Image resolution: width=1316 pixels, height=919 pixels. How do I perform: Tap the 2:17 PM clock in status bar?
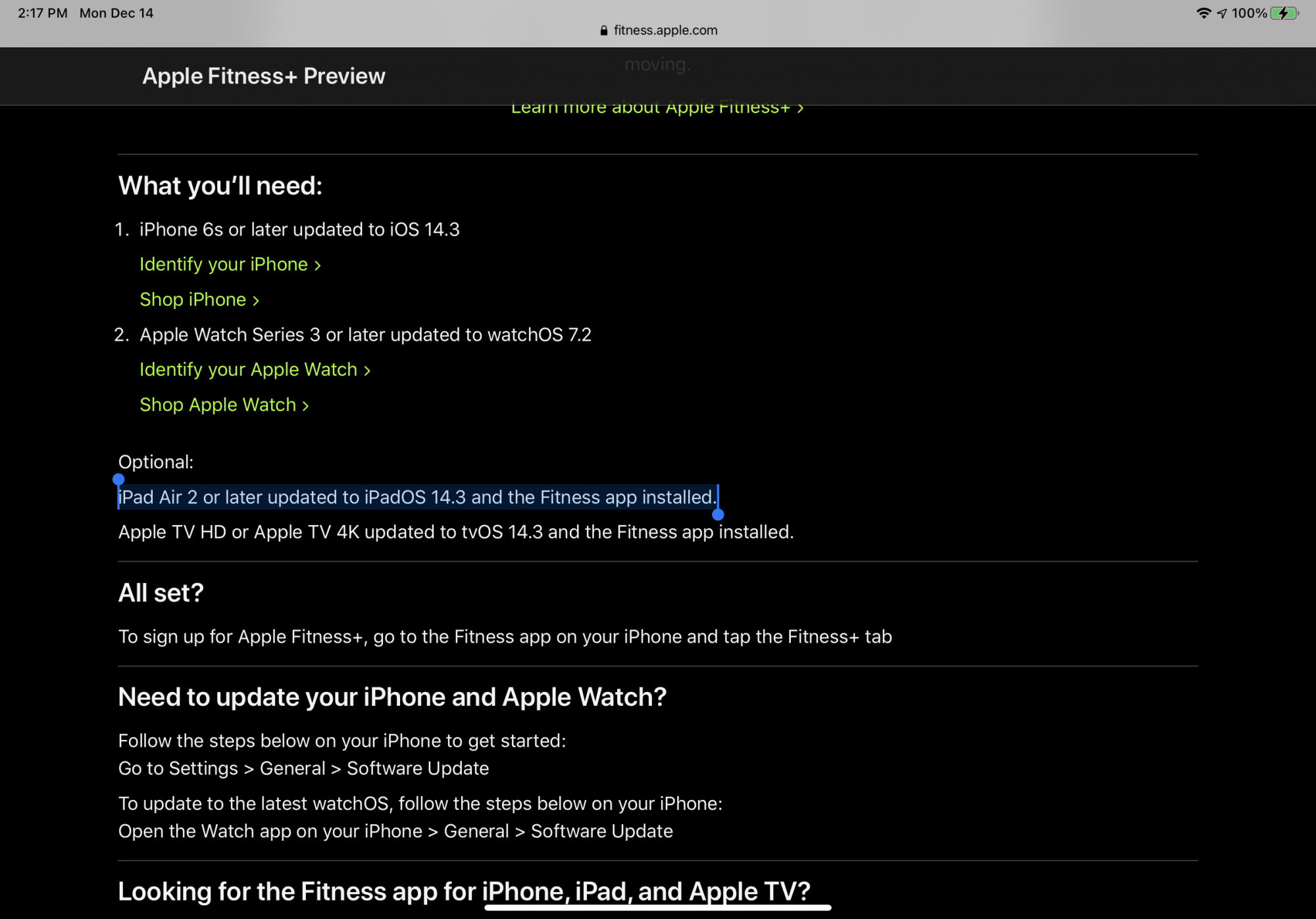click(x=42, y=13)
